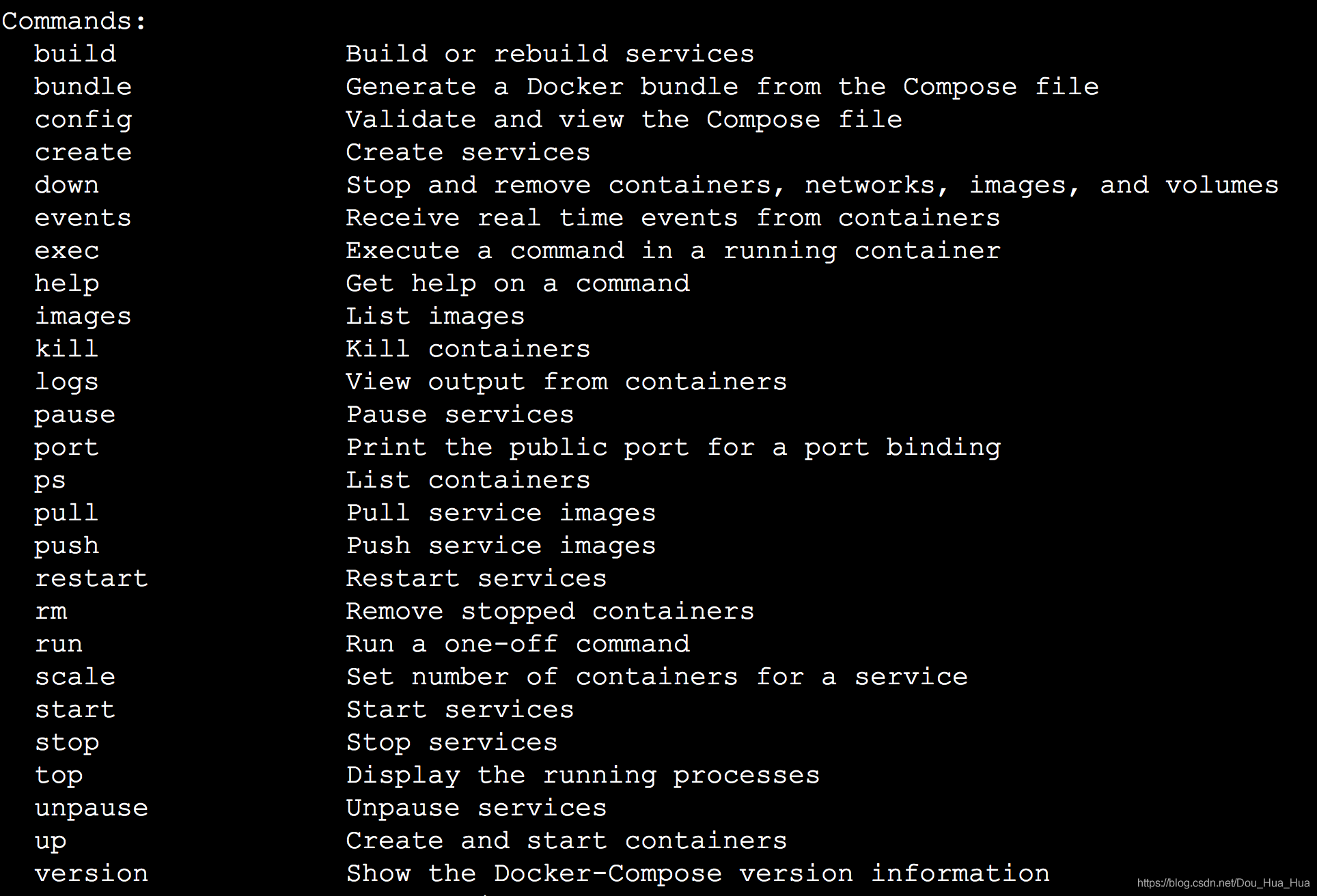Viewport: 1317px width, 896px height.
Task: Click 'Print the public port' description line
Action: pyautogui.click(x=674, y=447)
